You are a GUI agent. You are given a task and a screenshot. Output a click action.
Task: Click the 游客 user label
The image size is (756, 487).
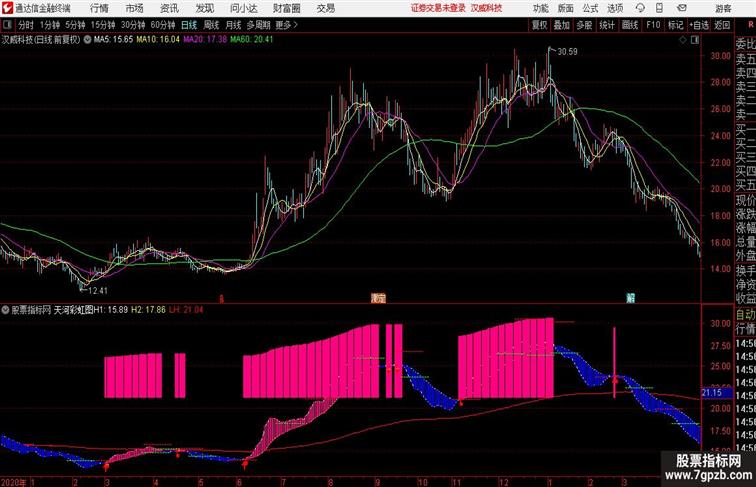pyautogui.click(x=723, y=8)
